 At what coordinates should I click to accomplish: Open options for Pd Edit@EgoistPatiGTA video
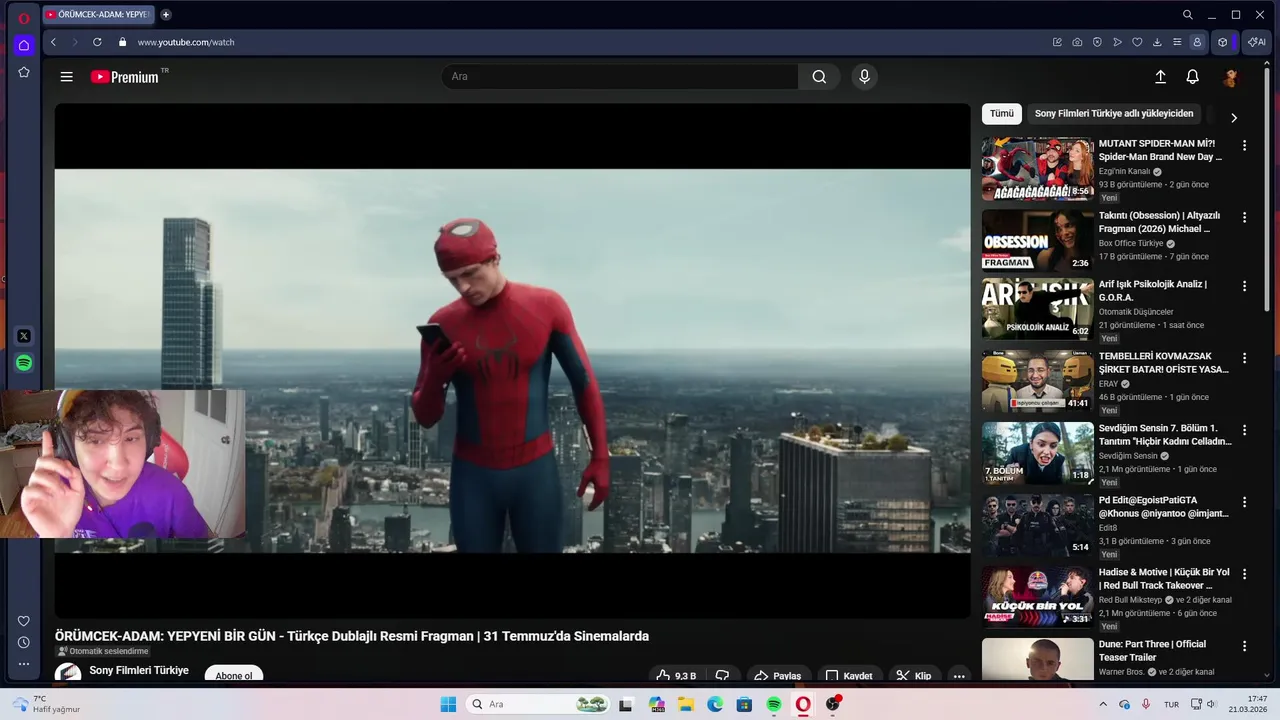[1244, 502]
